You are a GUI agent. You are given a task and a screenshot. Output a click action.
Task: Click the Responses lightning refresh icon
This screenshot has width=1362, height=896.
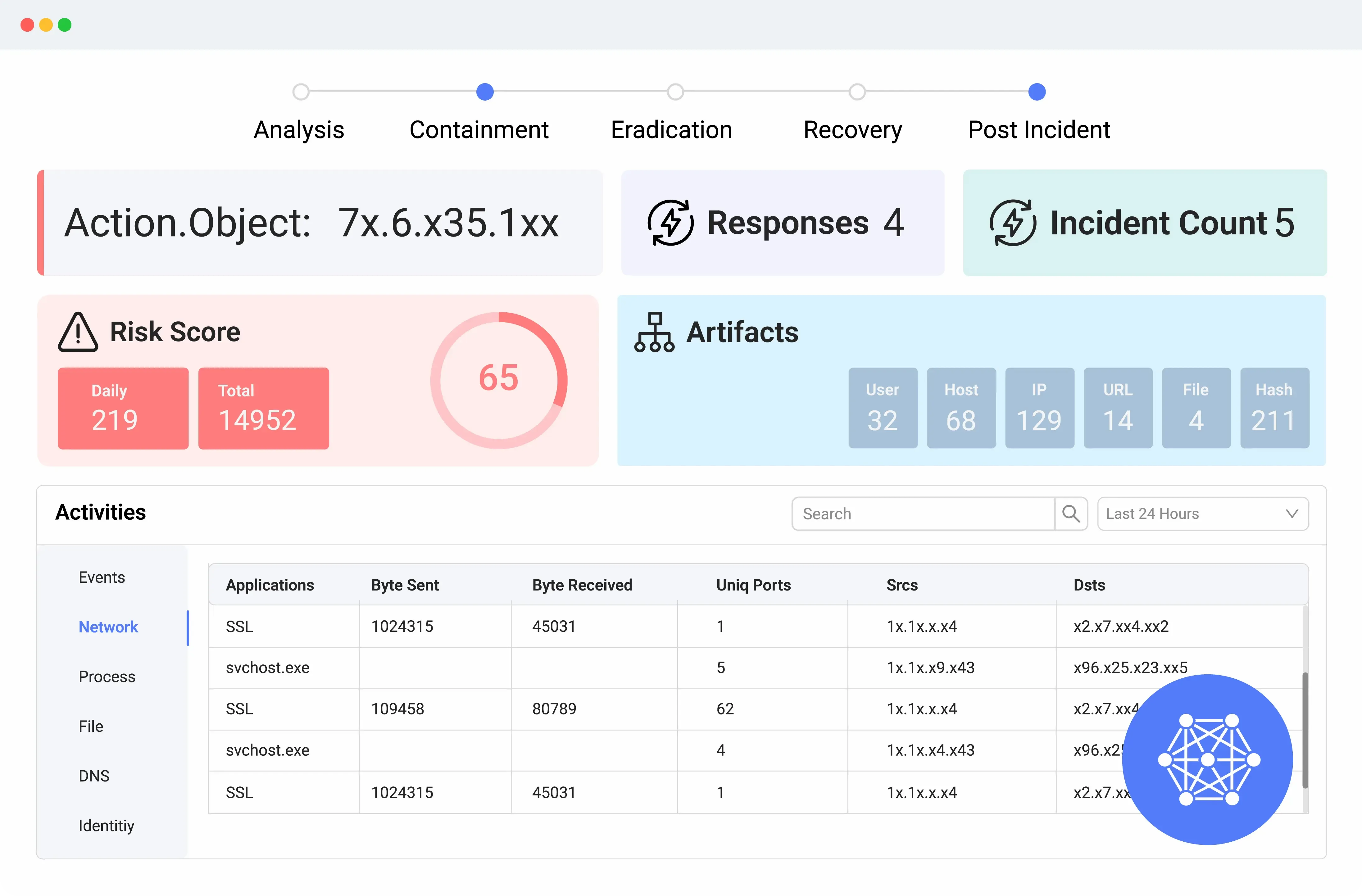coord(670,223)
